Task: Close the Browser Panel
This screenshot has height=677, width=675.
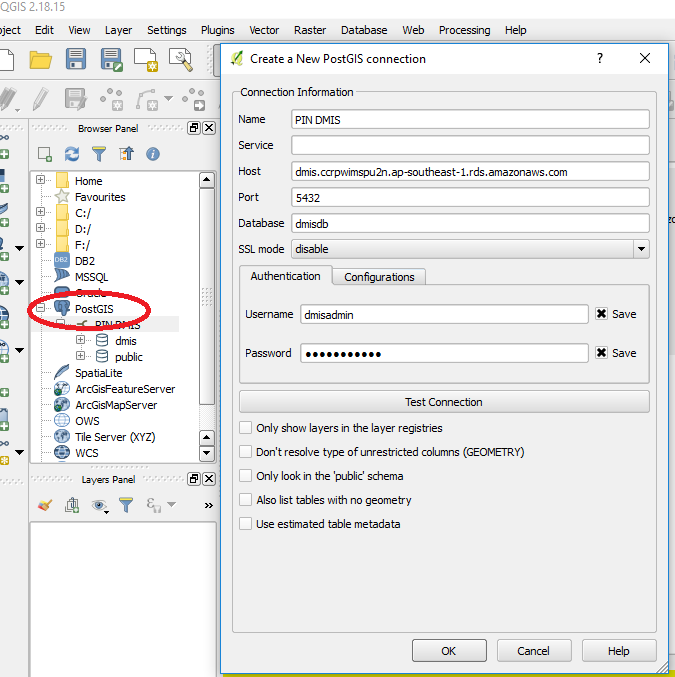Action: click(x=209, y=128)
